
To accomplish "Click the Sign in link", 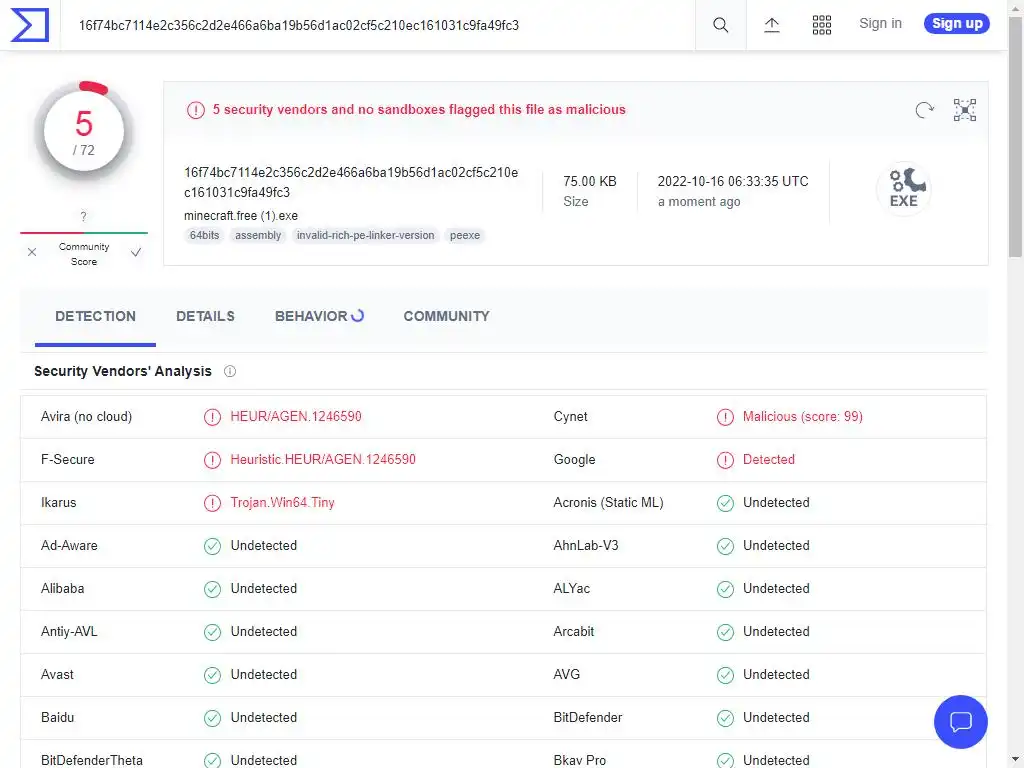I will coord(880,24).
